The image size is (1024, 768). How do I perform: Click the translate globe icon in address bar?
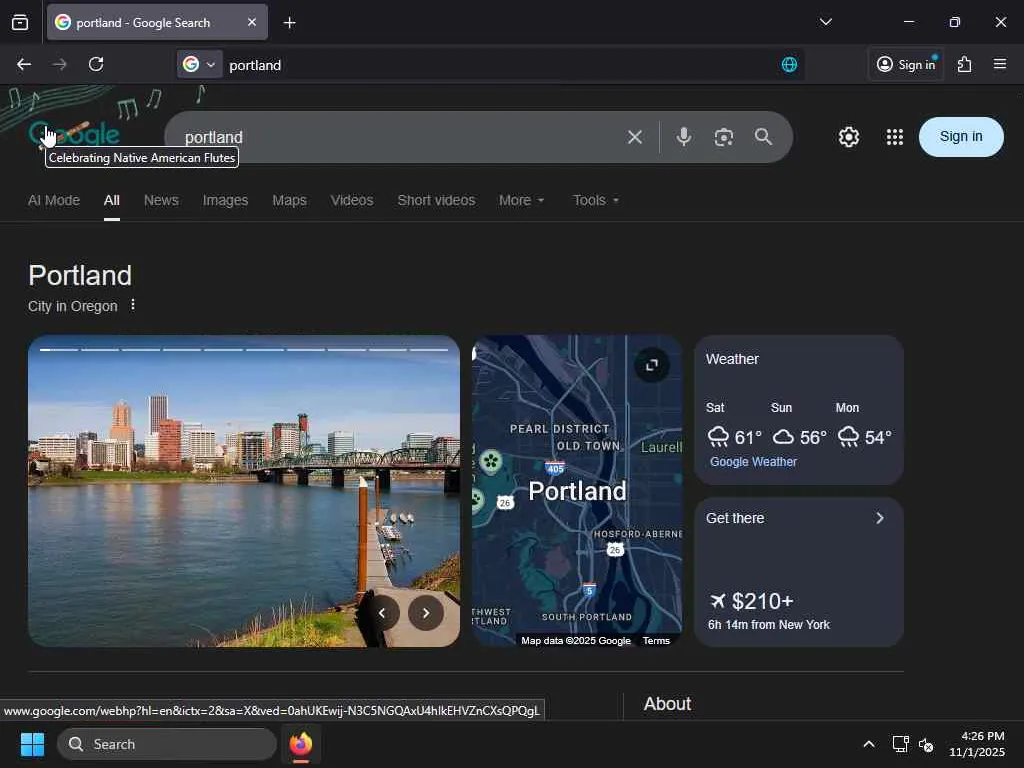tap(790, 64)
